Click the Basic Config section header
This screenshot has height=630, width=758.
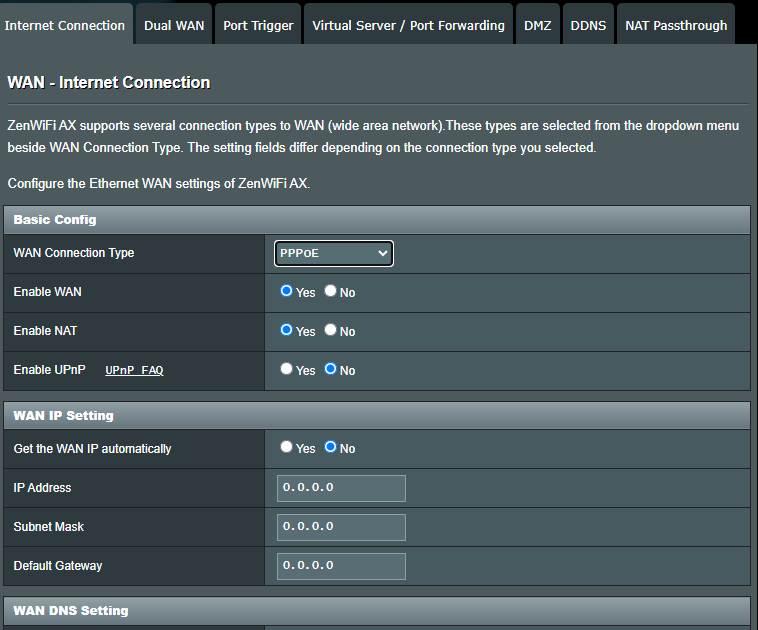(x=377, y=220)
